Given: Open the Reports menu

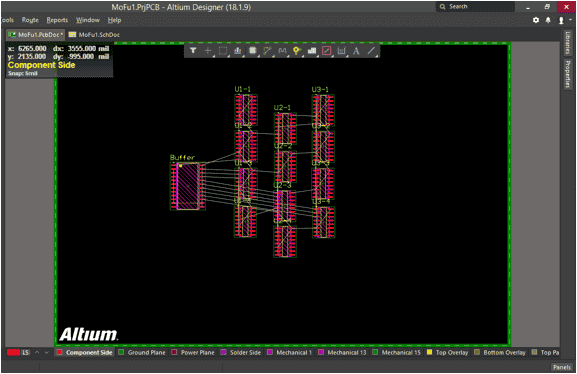Looking at the screenshot, I should pos(57,20).
